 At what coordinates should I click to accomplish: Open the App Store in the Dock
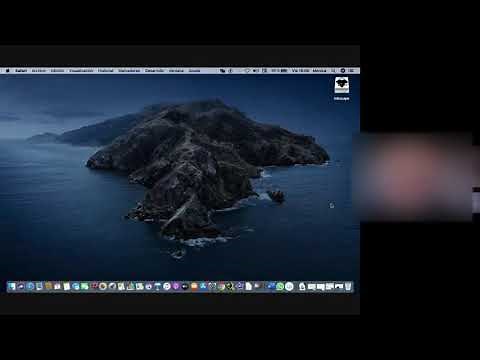point(203,286)
